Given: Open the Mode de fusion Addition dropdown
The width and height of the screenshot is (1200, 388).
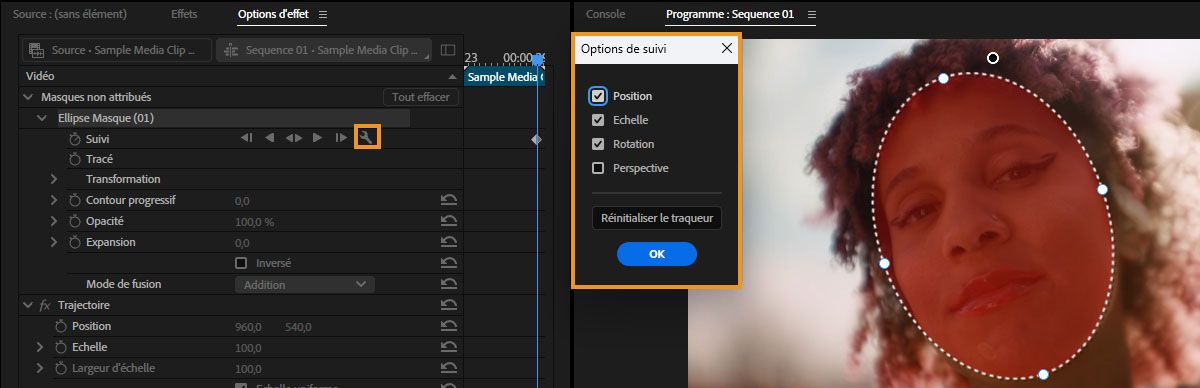Looking at the screenshot, I should click(305, 284).
